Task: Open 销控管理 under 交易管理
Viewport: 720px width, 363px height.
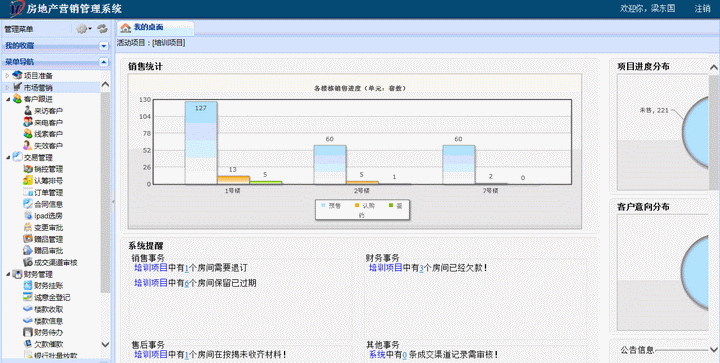Action: [48, 169]
